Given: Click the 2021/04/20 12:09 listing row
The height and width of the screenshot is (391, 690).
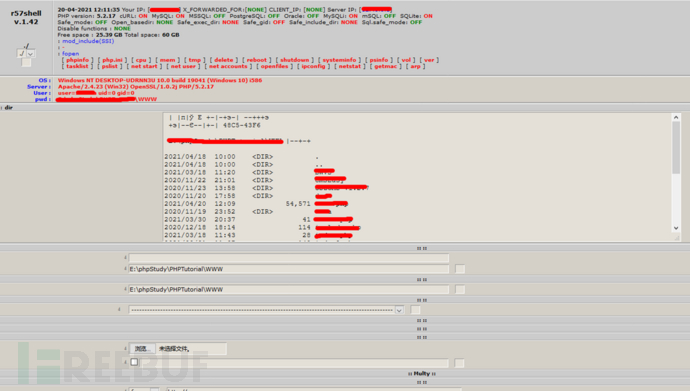Looking at the screenshot, I should coord(256,204).
